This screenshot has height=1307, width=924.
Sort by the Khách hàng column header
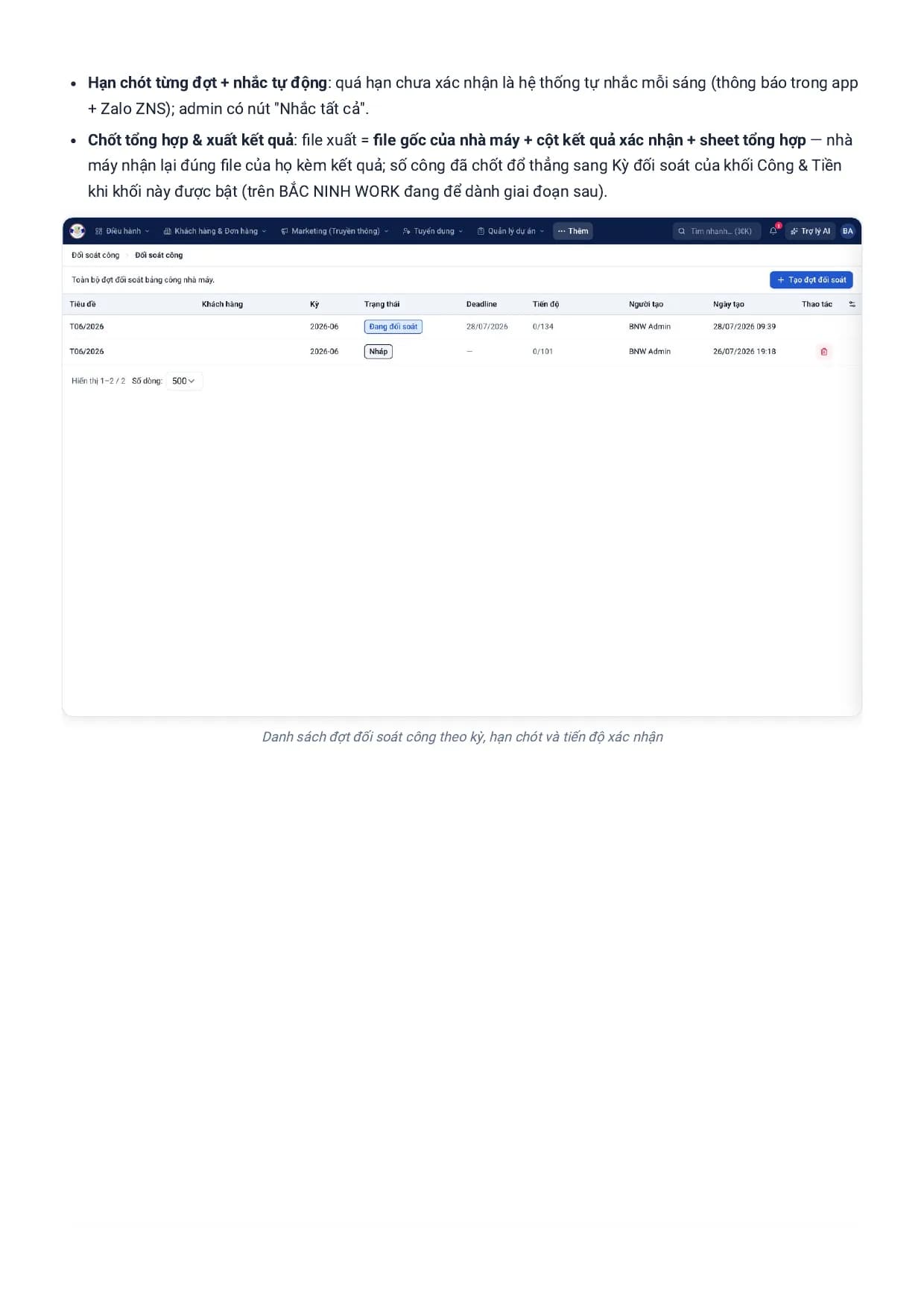(222, 304)
